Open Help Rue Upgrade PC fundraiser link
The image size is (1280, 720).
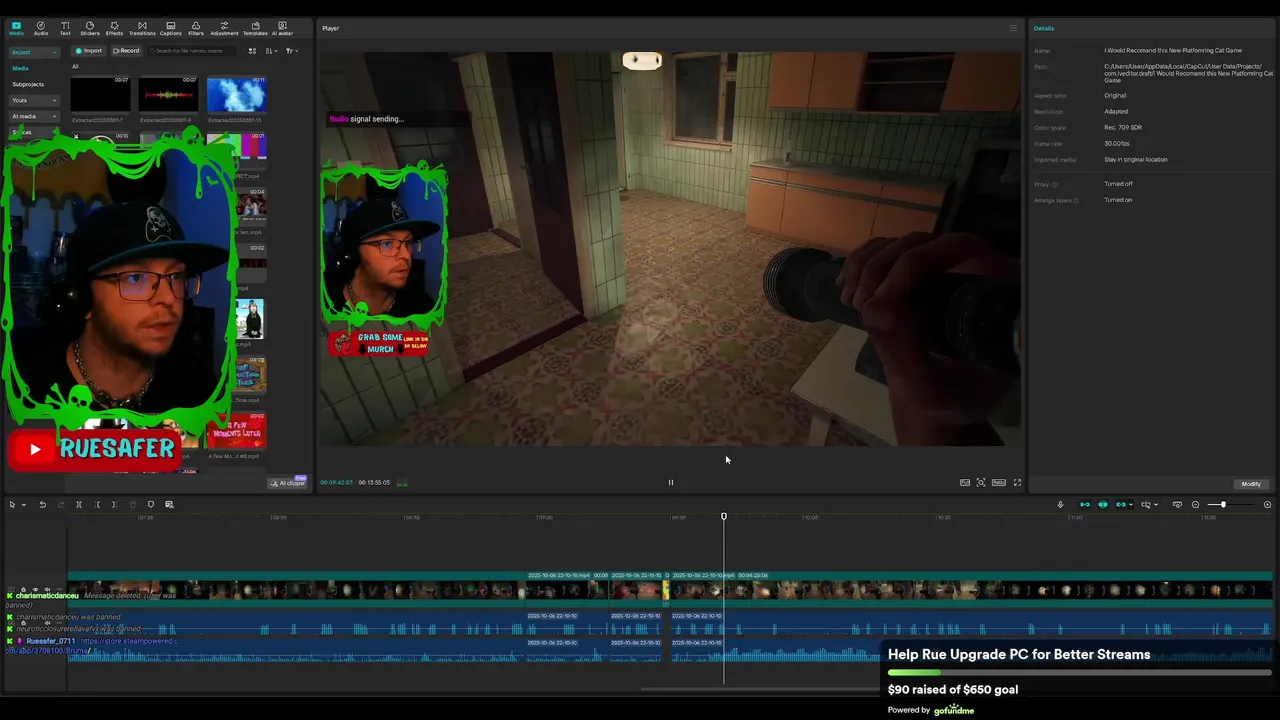pos(1019,655)
